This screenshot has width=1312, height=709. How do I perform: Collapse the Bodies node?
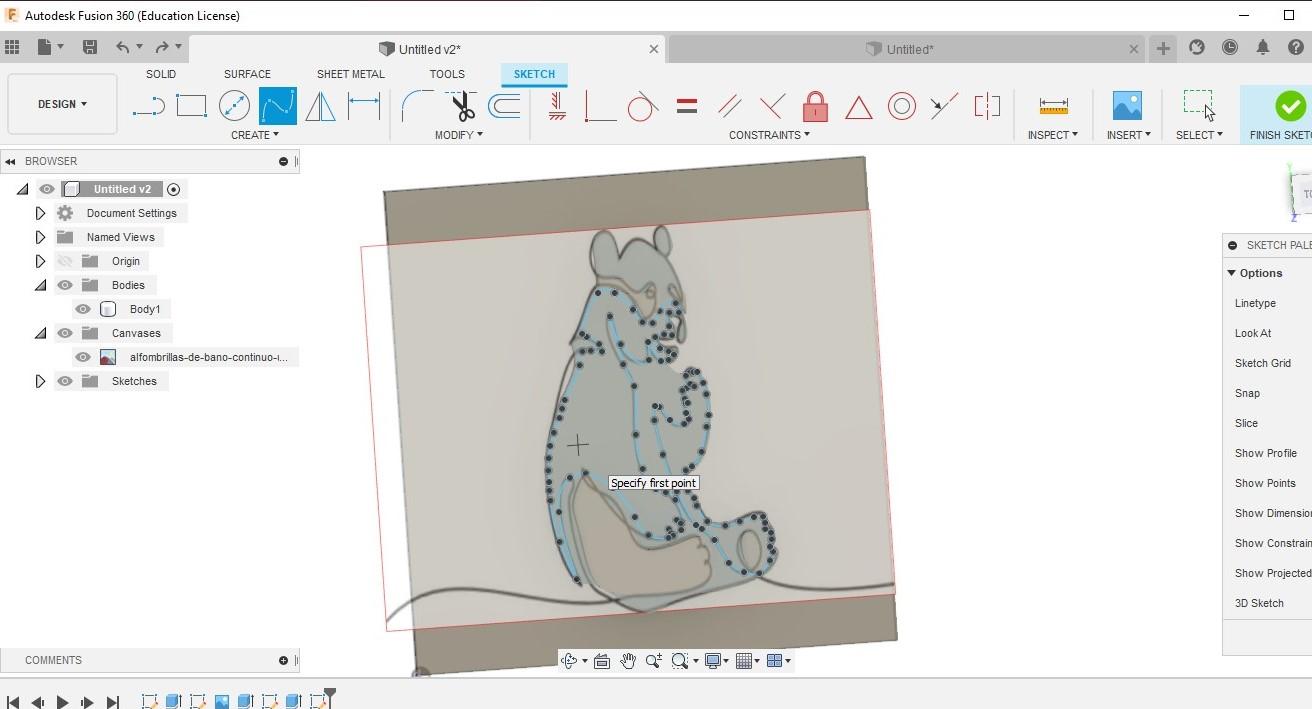[x=40, y=285]
